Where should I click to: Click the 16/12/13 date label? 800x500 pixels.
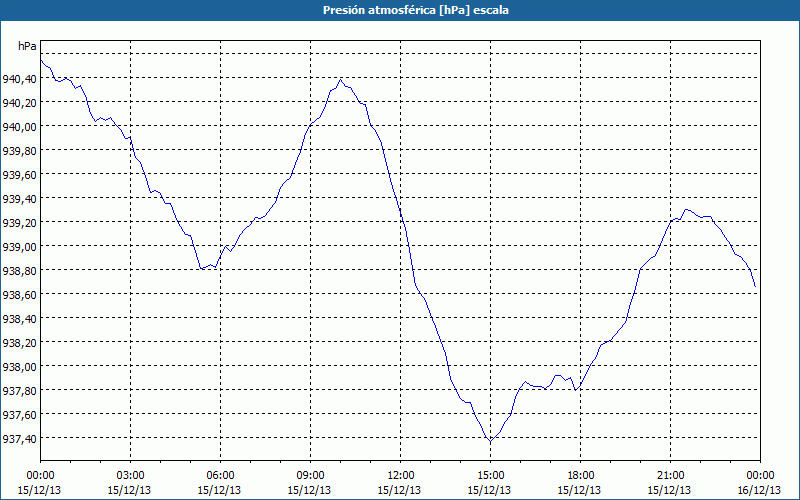760,490
